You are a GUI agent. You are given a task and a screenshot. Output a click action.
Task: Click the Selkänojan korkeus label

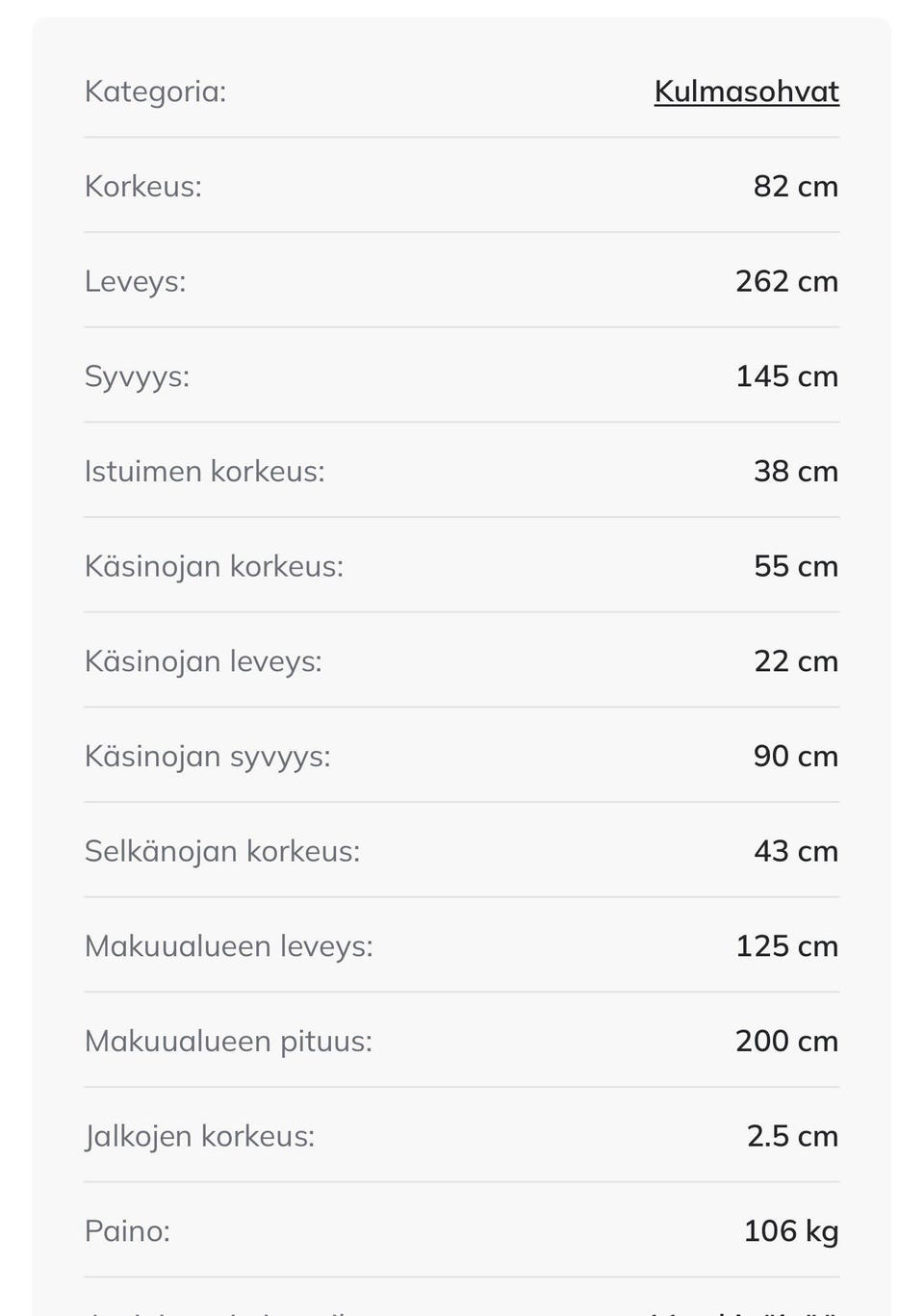222,852
